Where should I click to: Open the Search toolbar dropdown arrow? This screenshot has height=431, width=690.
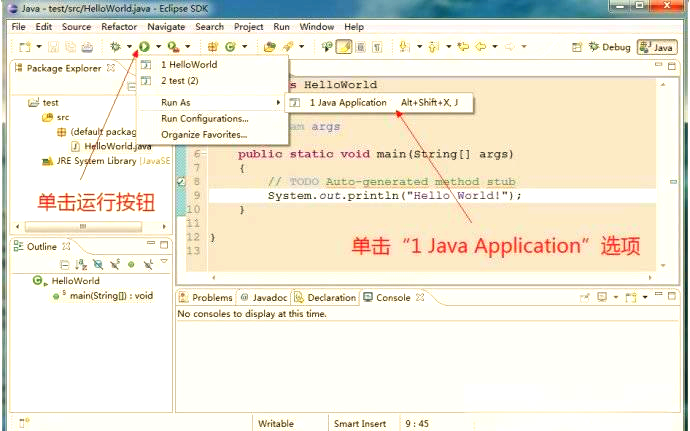click(301, 46)
